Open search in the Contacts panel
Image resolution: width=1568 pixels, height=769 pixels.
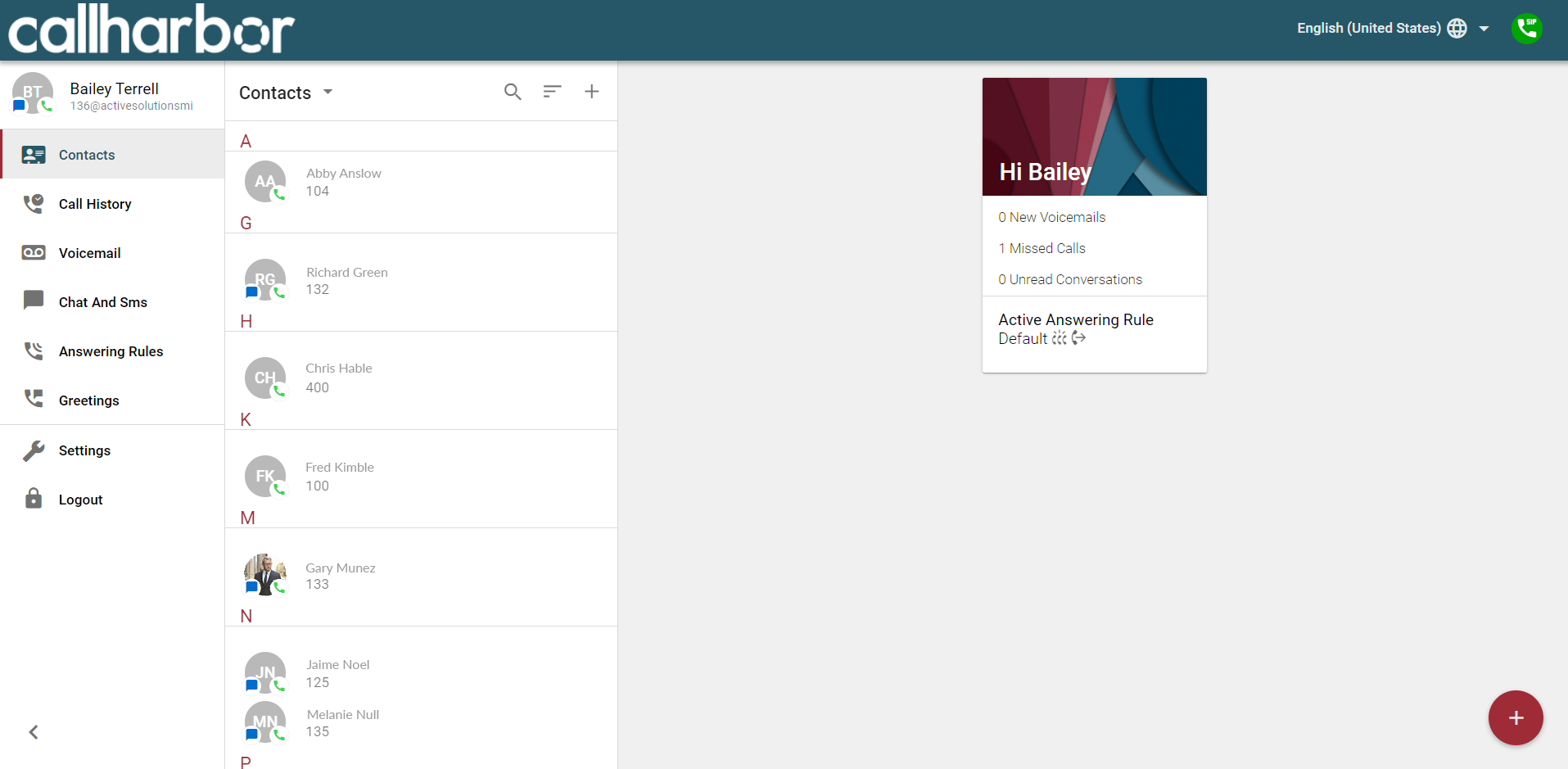pyautogui.click(x=513, y=92)
